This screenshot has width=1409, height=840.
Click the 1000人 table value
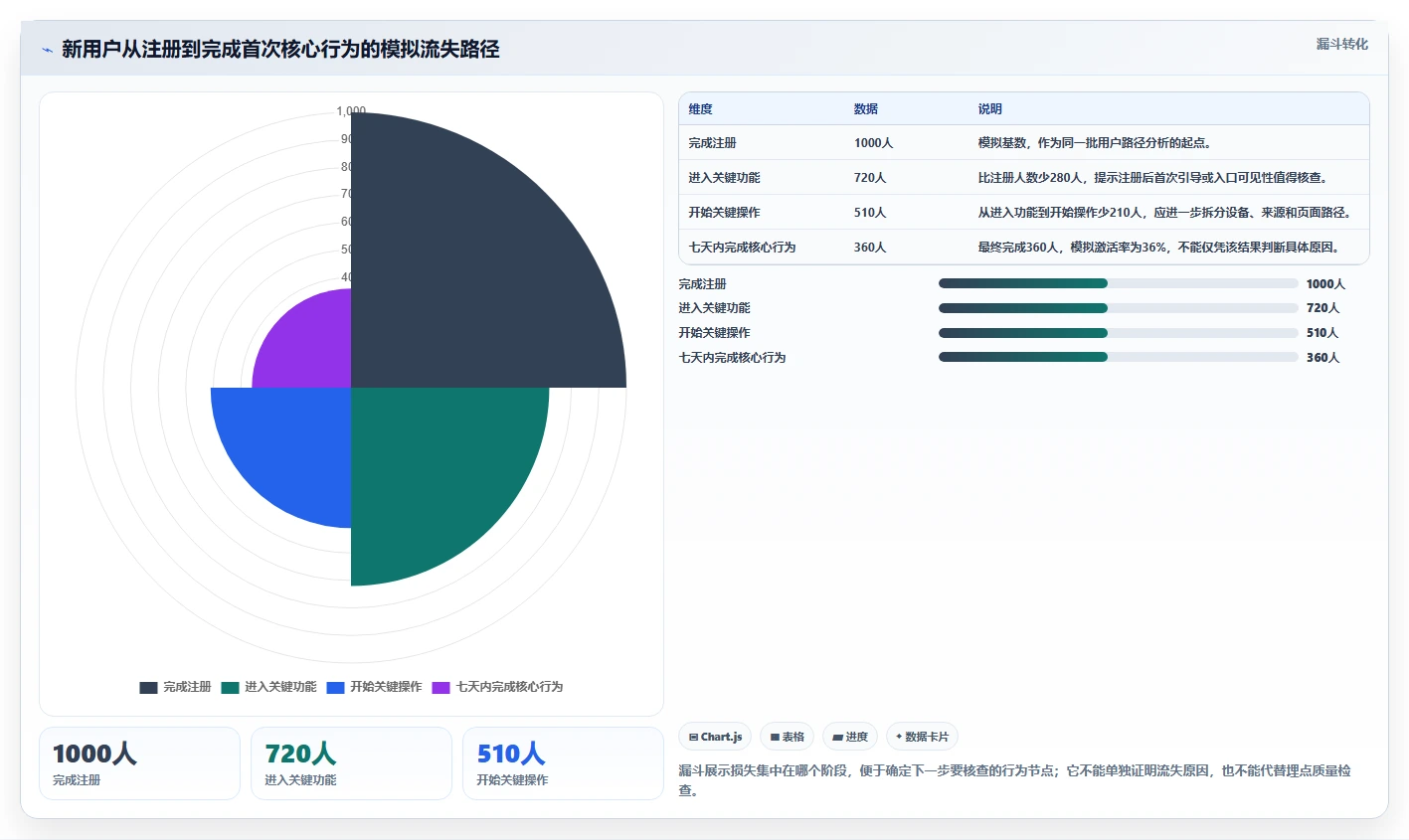pos(873,143)
